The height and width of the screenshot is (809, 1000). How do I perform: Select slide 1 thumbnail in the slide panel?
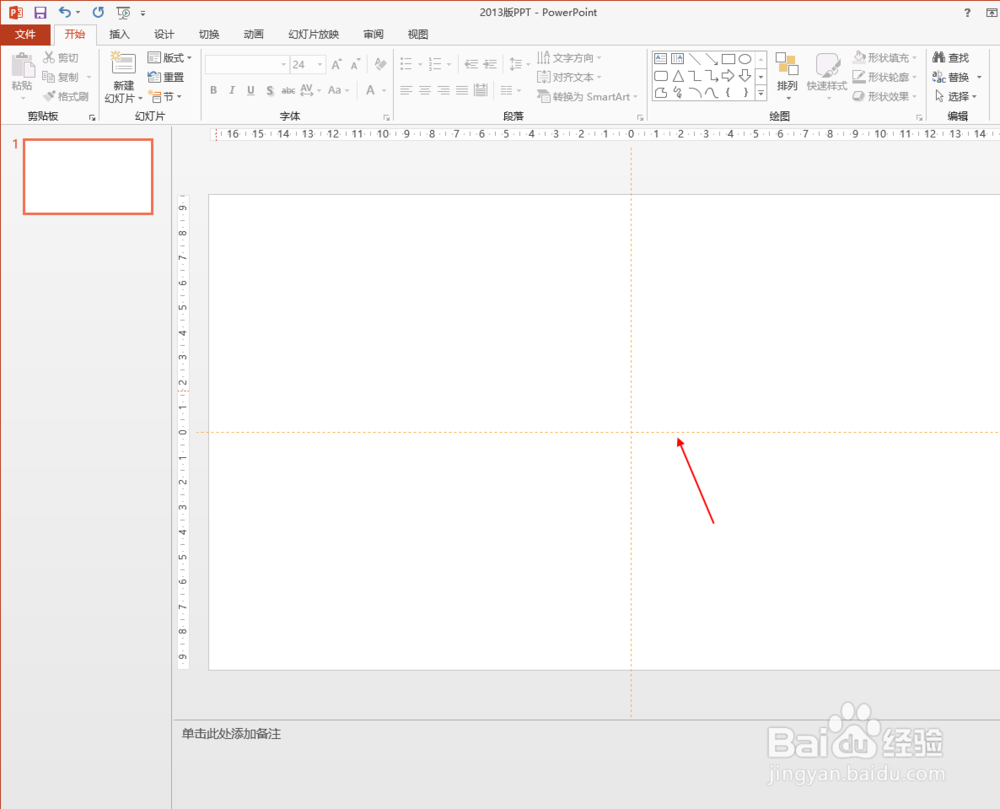click(88, 177)
